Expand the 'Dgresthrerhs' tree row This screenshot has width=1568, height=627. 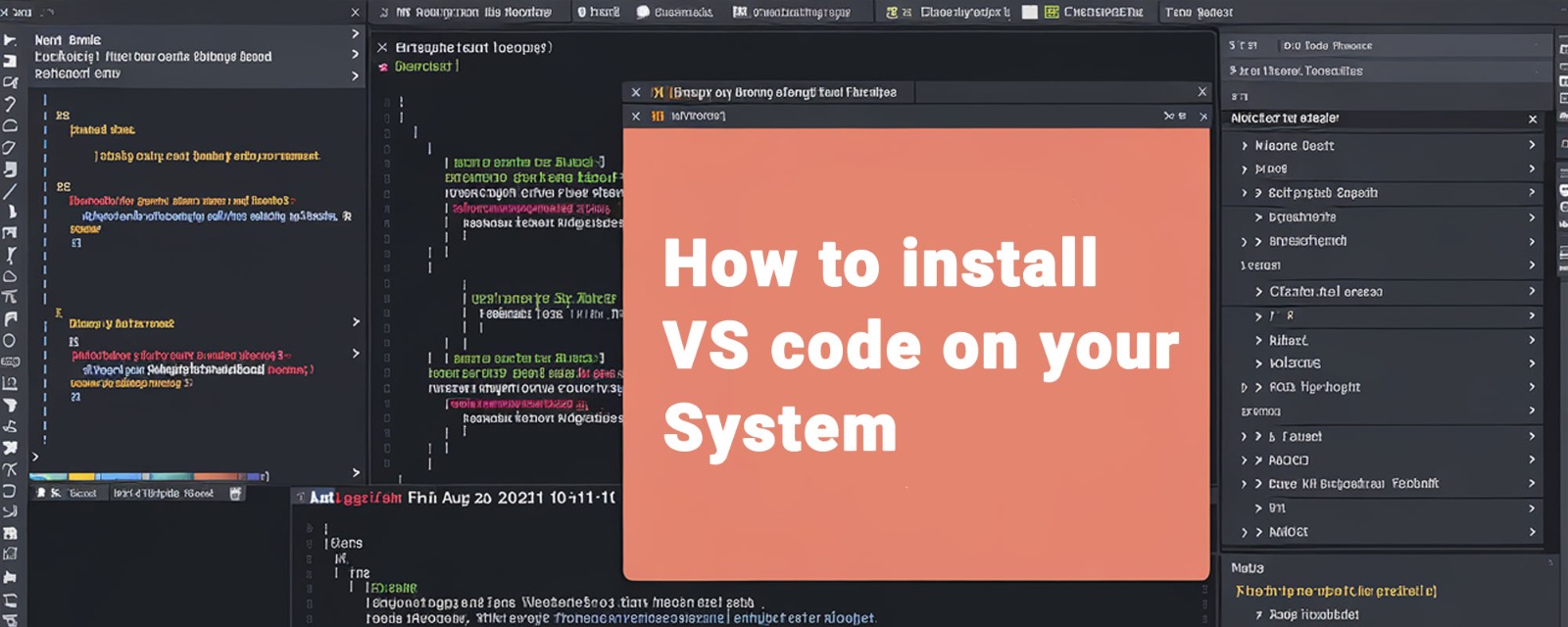(x=1258, y=217)
